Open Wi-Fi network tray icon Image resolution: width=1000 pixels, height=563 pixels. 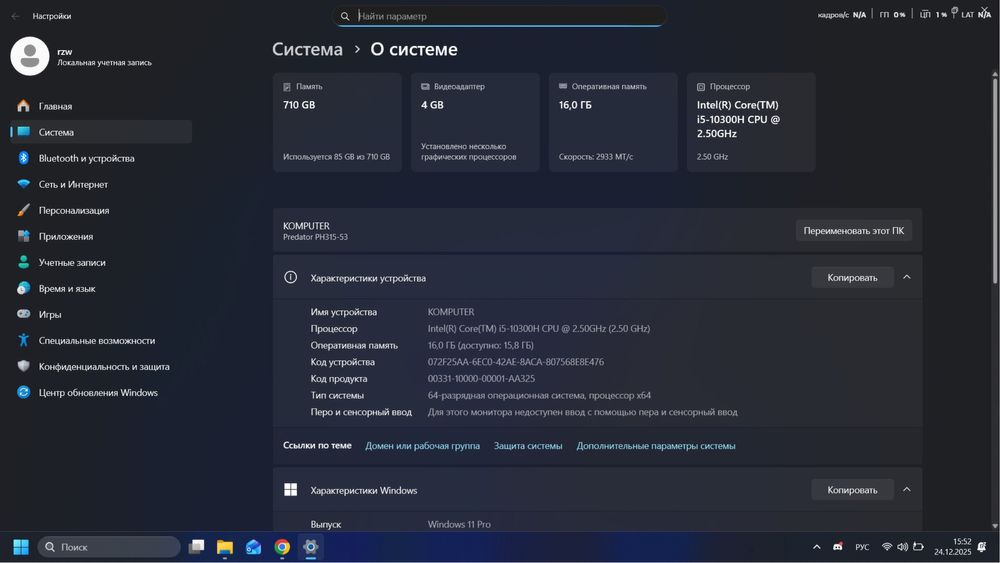pyautogui.click(x=886, y=547)
